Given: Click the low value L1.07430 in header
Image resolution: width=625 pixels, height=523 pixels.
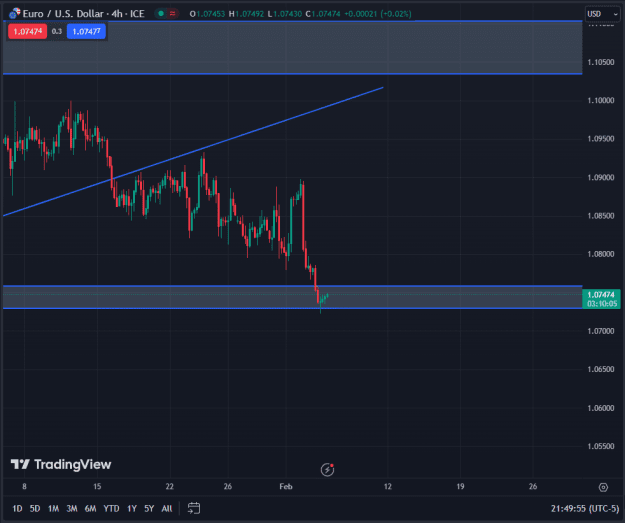Looking at the screenshot, I should point(285,14).
